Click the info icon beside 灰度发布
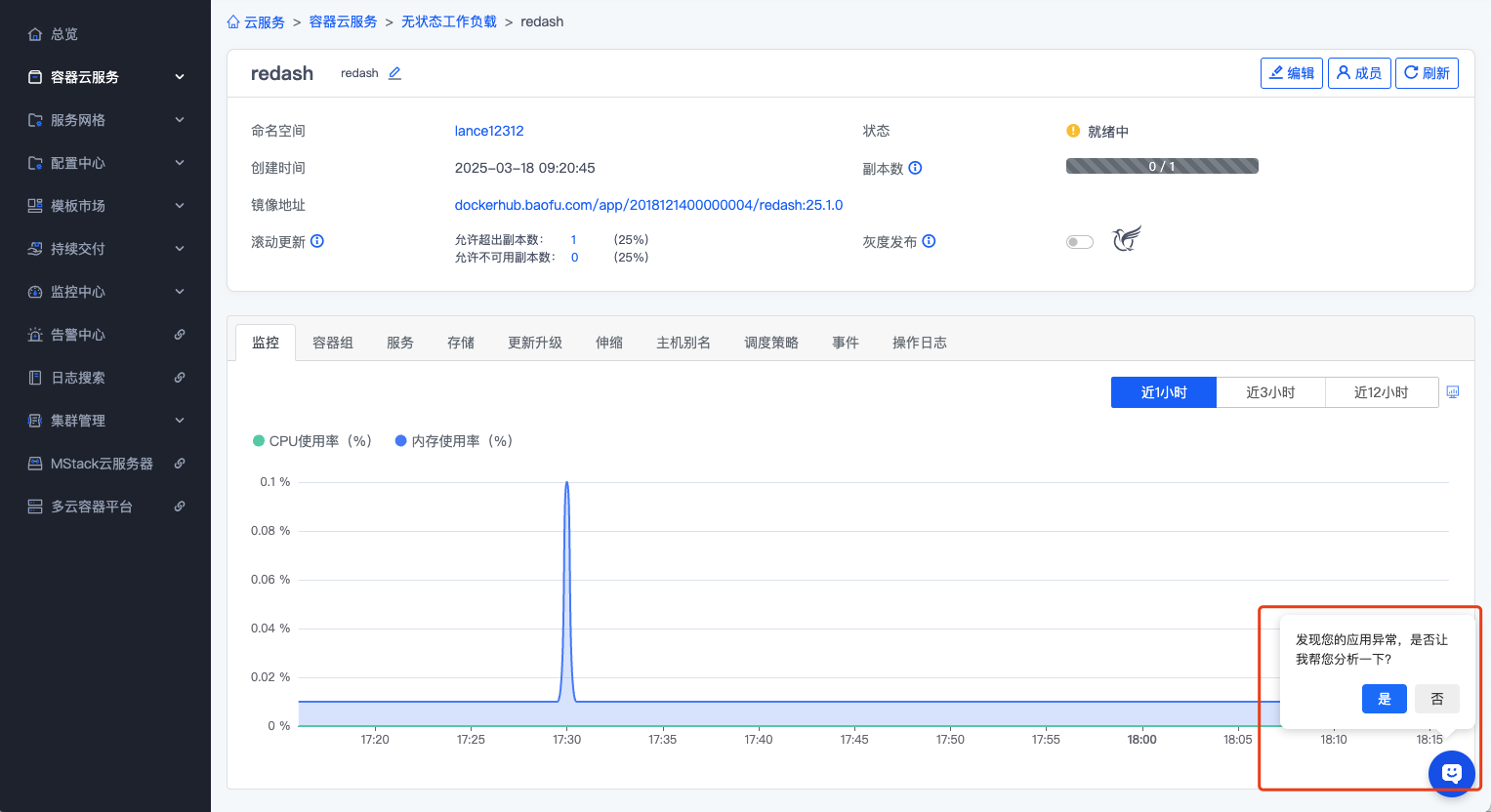The image size is (1491, 812). (929, 241)
